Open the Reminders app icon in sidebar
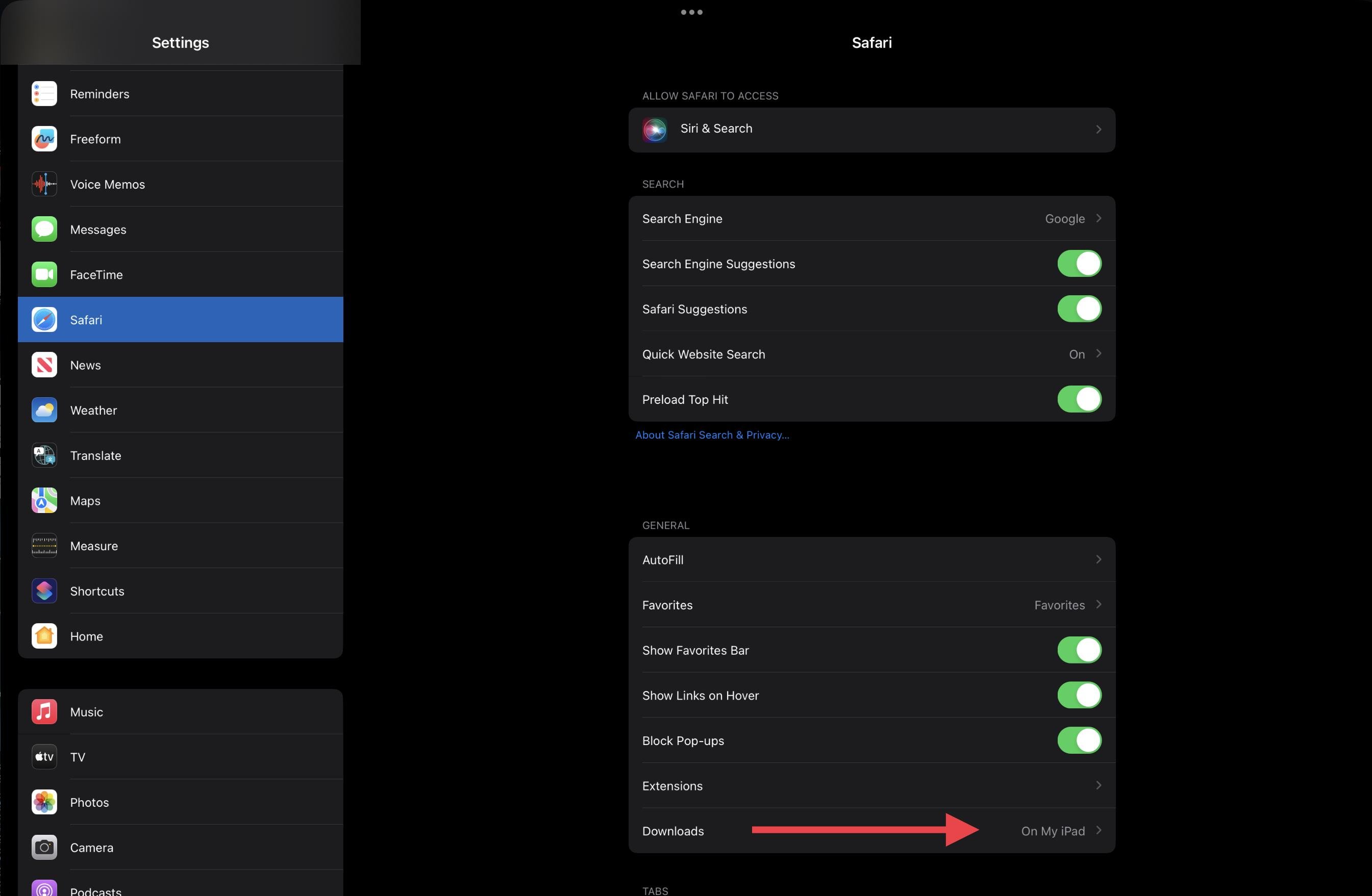 44,94
